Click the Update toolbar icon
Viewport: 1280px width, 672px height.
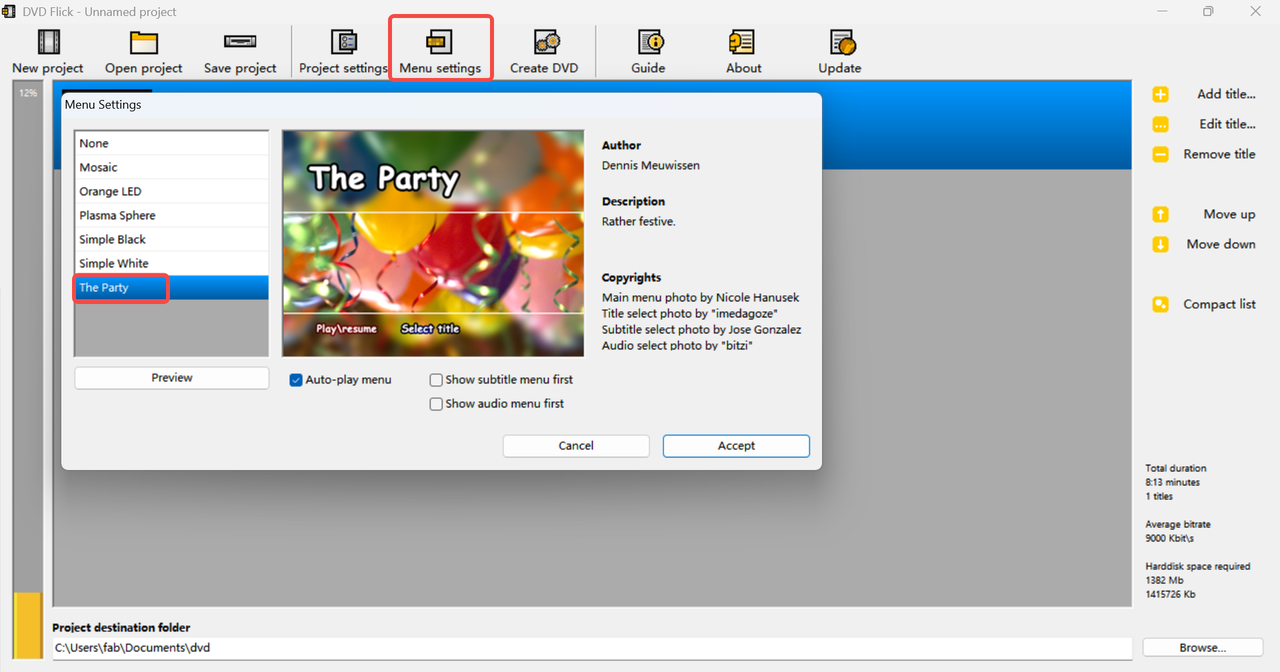[842, 42]
